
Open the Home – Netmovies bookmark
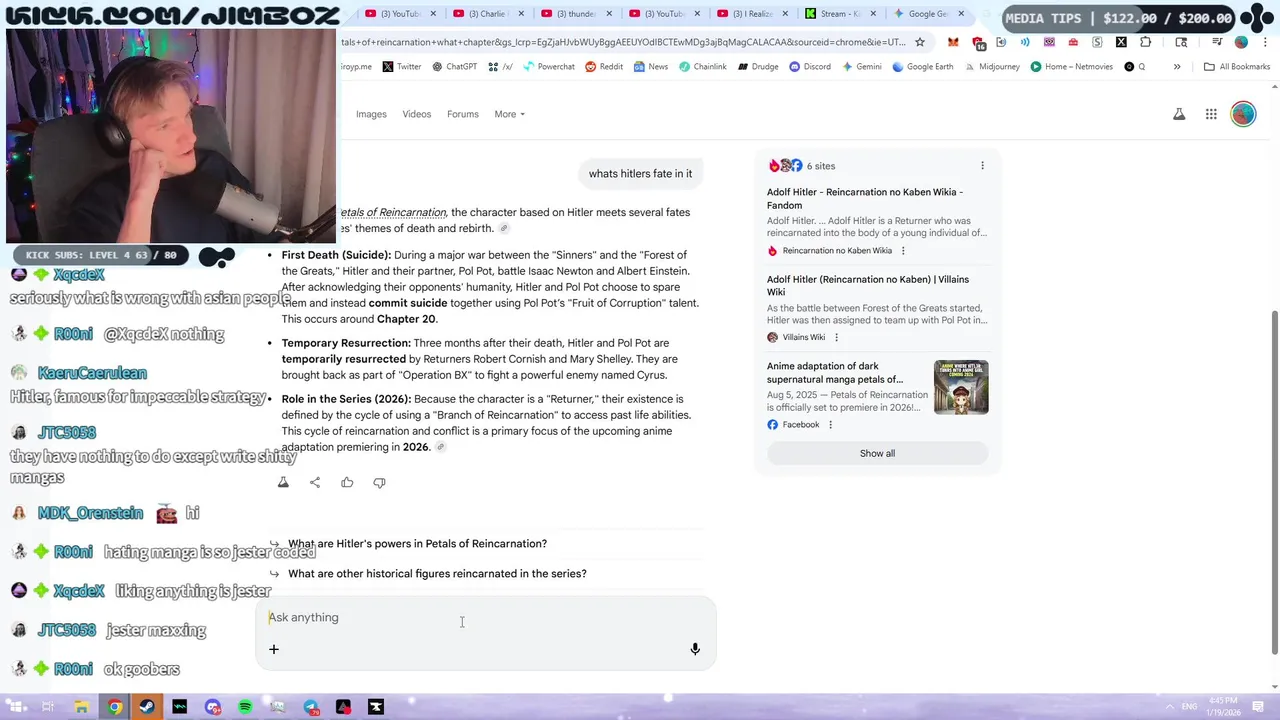pos(1071,66)
